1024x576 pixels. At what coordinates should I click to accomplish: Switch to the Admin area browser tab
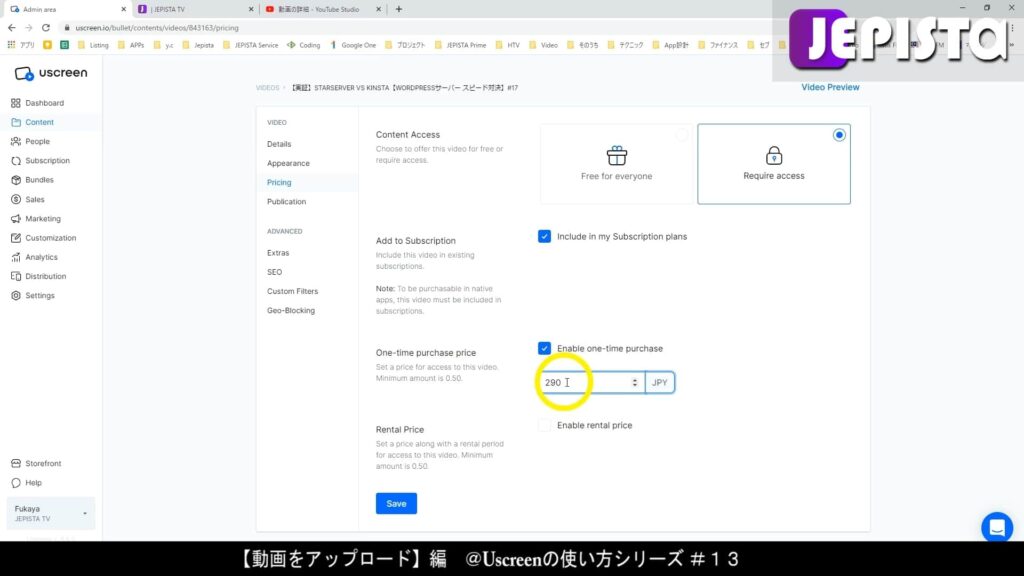(x=68, y=9)
